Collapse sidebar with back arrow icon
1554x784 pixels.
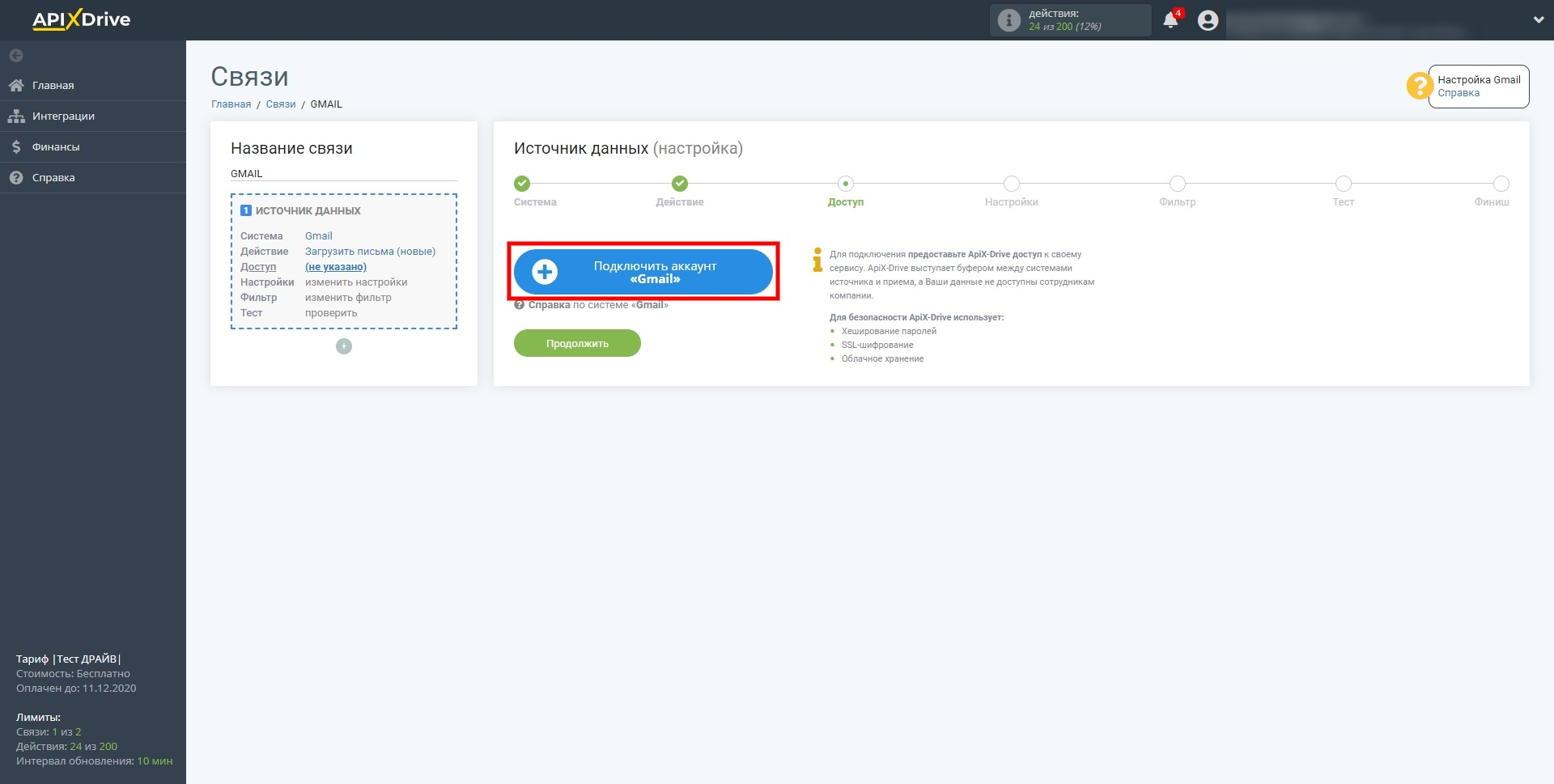point(16,56)
